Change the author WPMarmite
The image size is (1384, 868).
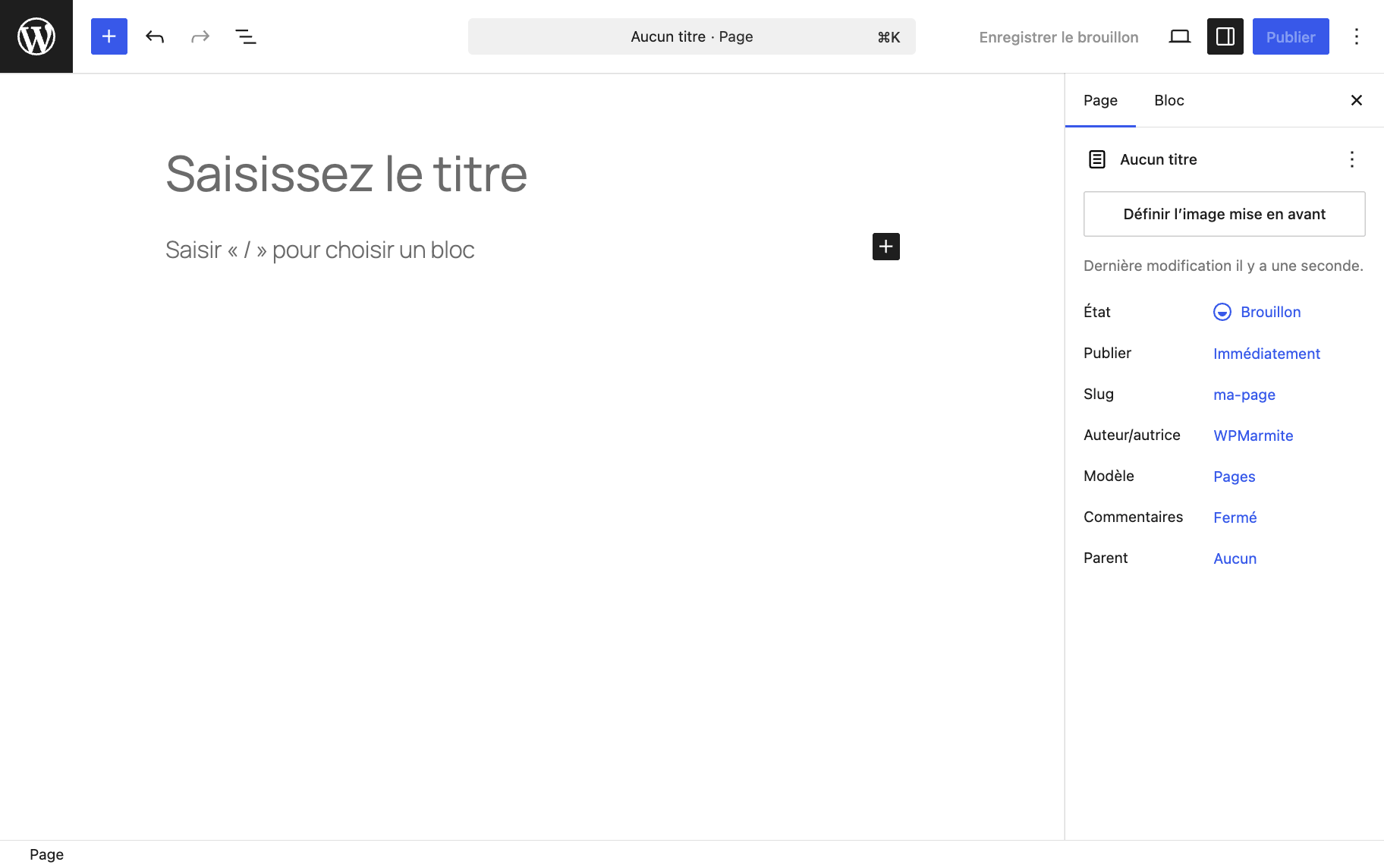tap(1253, 436)
